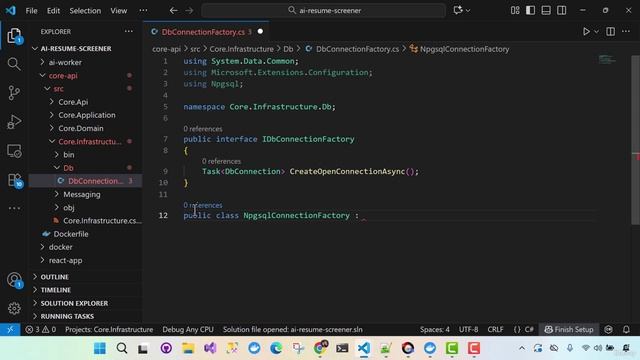Open the Copilot chat icon in title bar
The height and width of the screenshot is (360, 640).
(458, 11)
